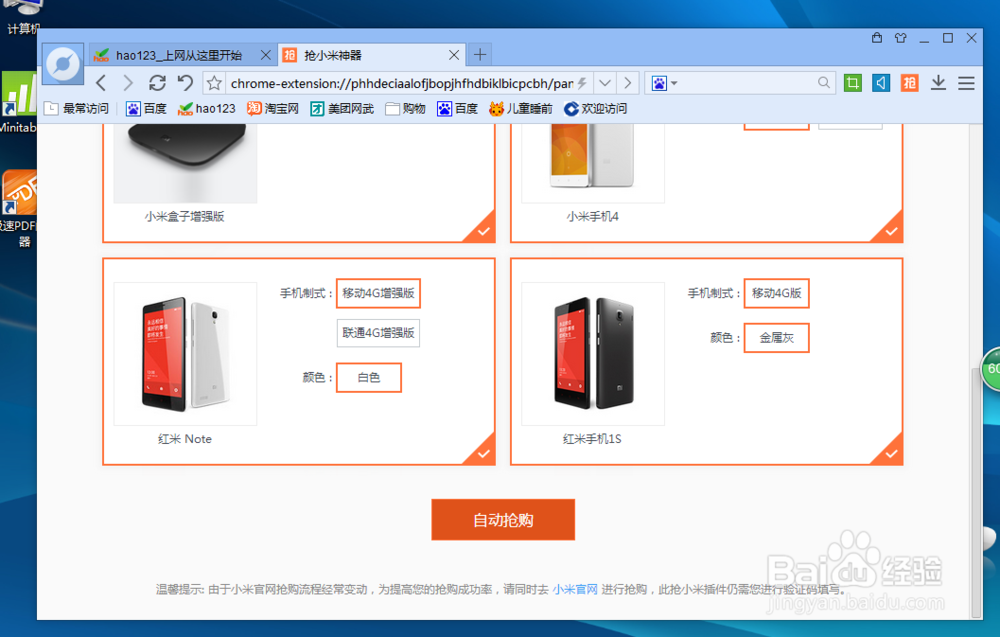Screen dimensions: 1000x637
Task: Open the green screenshot crop tool
Action: (853, 83)
